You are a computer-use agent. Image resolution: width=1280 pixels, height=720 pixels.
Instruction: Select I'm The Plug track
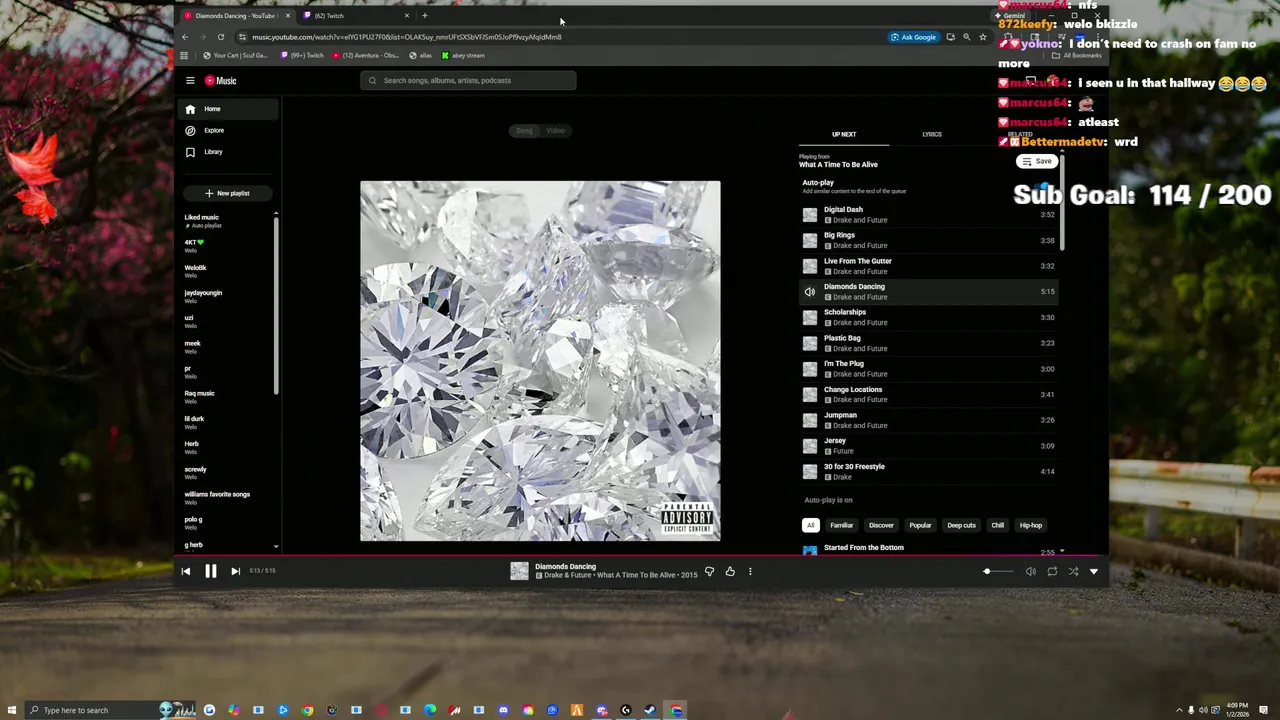pyautogui.click(x=929, y=369)
